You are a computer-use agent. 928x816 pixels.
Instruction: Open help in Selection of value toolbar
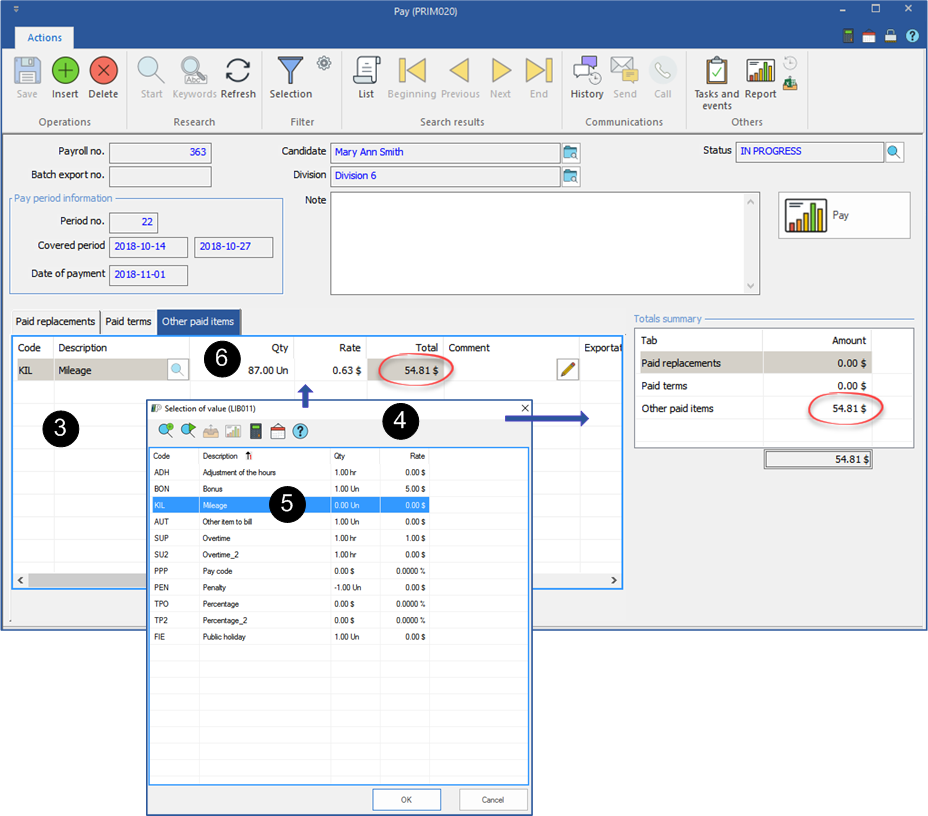(x=300, y=431)
